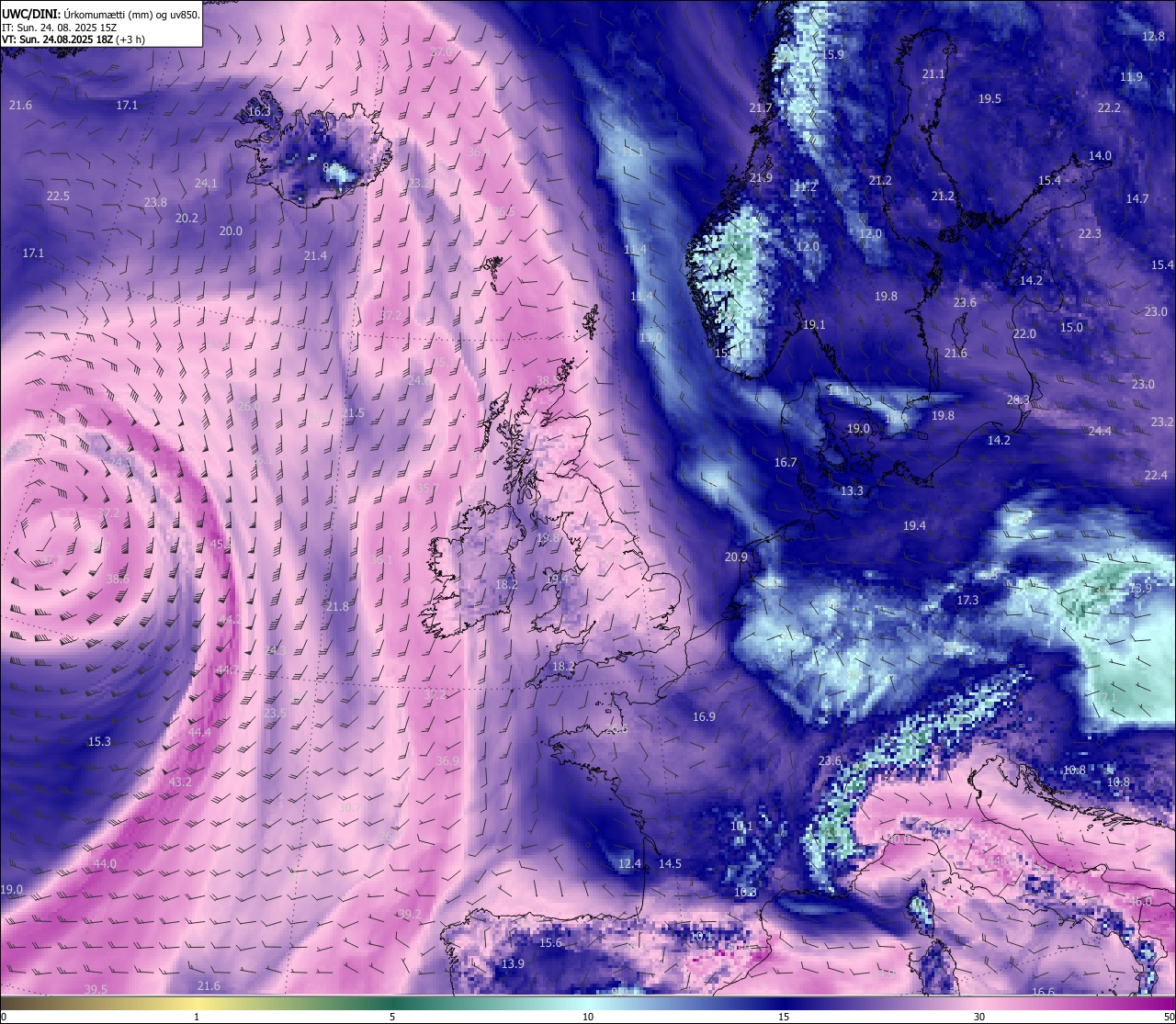1176x1024 pixels.
Task: Click the 19.1 value on map
Action: (814, 324)
